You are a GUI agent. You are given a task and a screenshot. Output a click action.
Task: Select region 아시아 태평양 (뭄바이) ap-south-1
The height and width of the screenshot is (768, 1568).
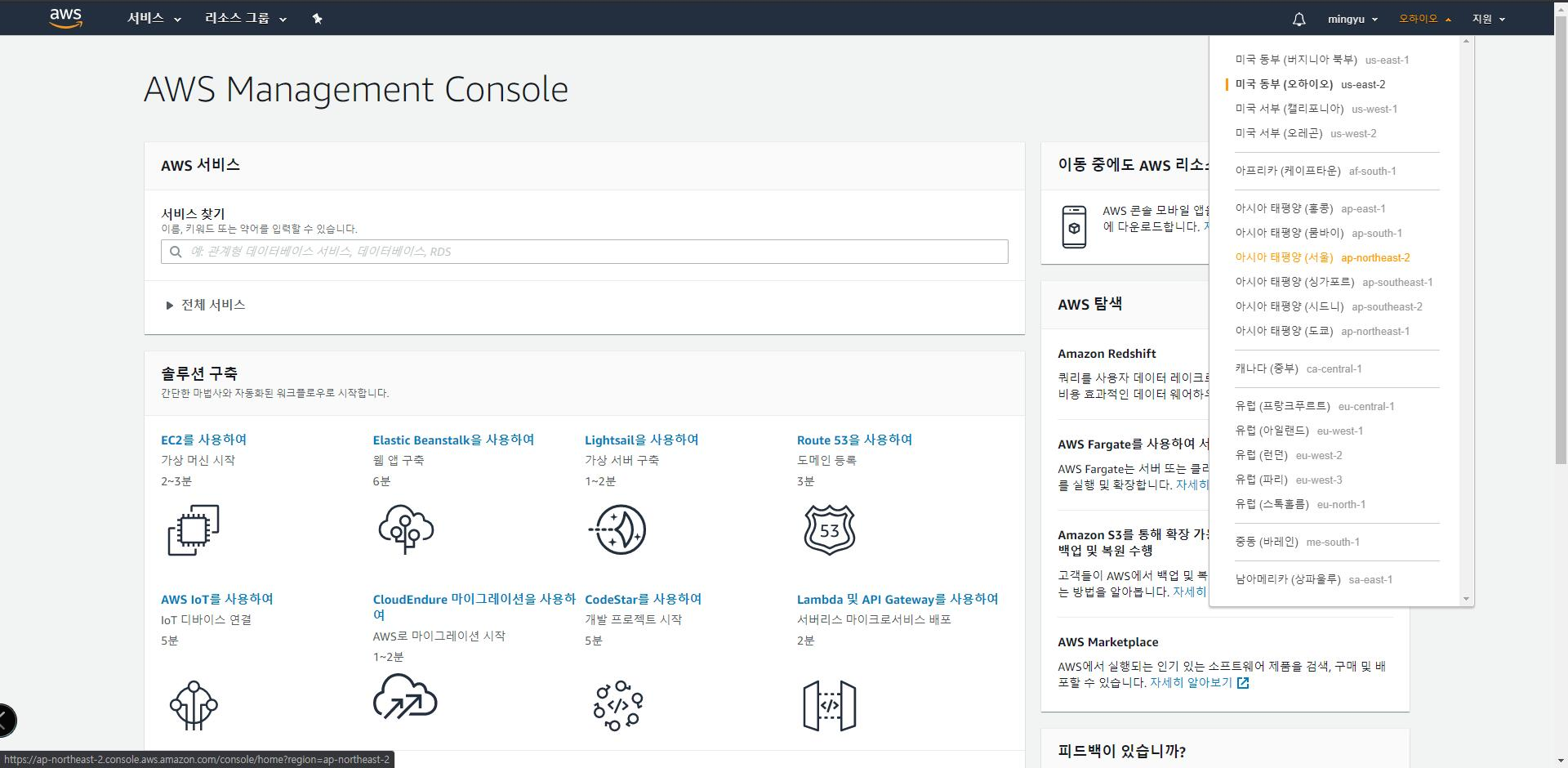[1318, 233]
